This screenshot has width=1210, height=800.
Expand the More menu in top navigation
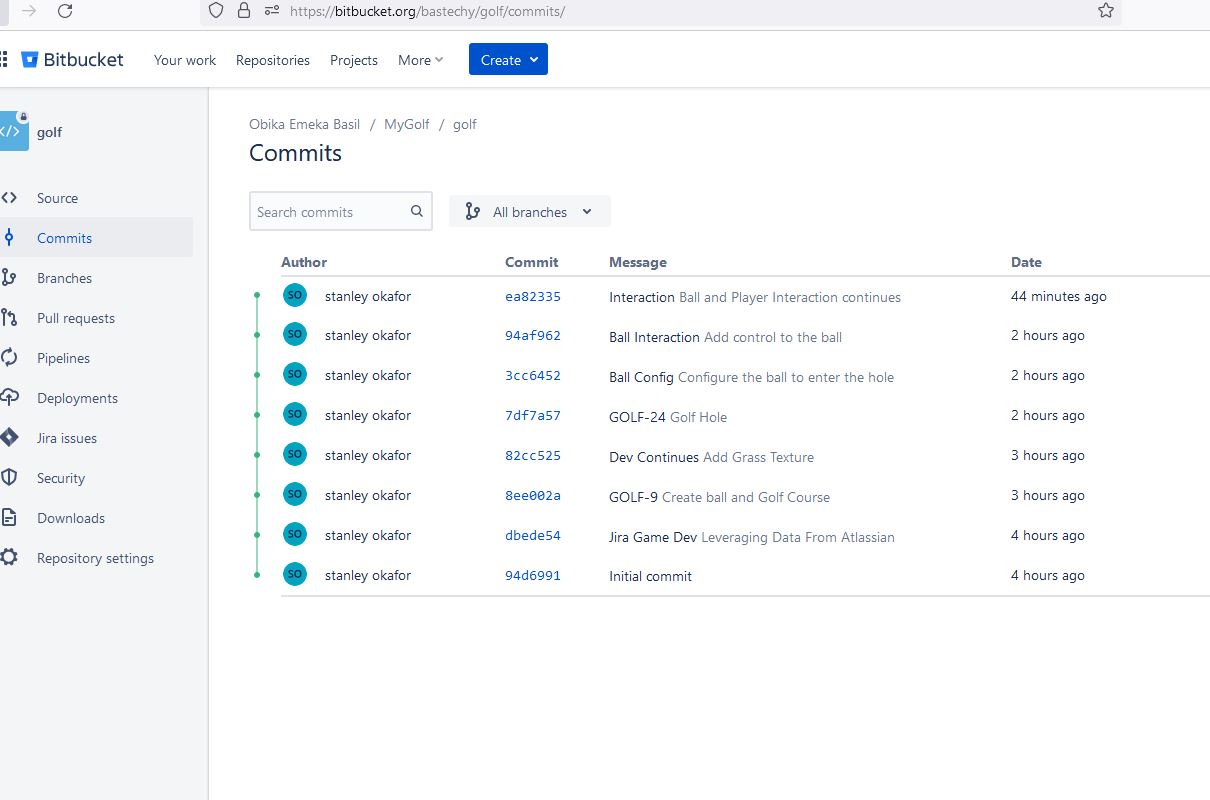420,60
